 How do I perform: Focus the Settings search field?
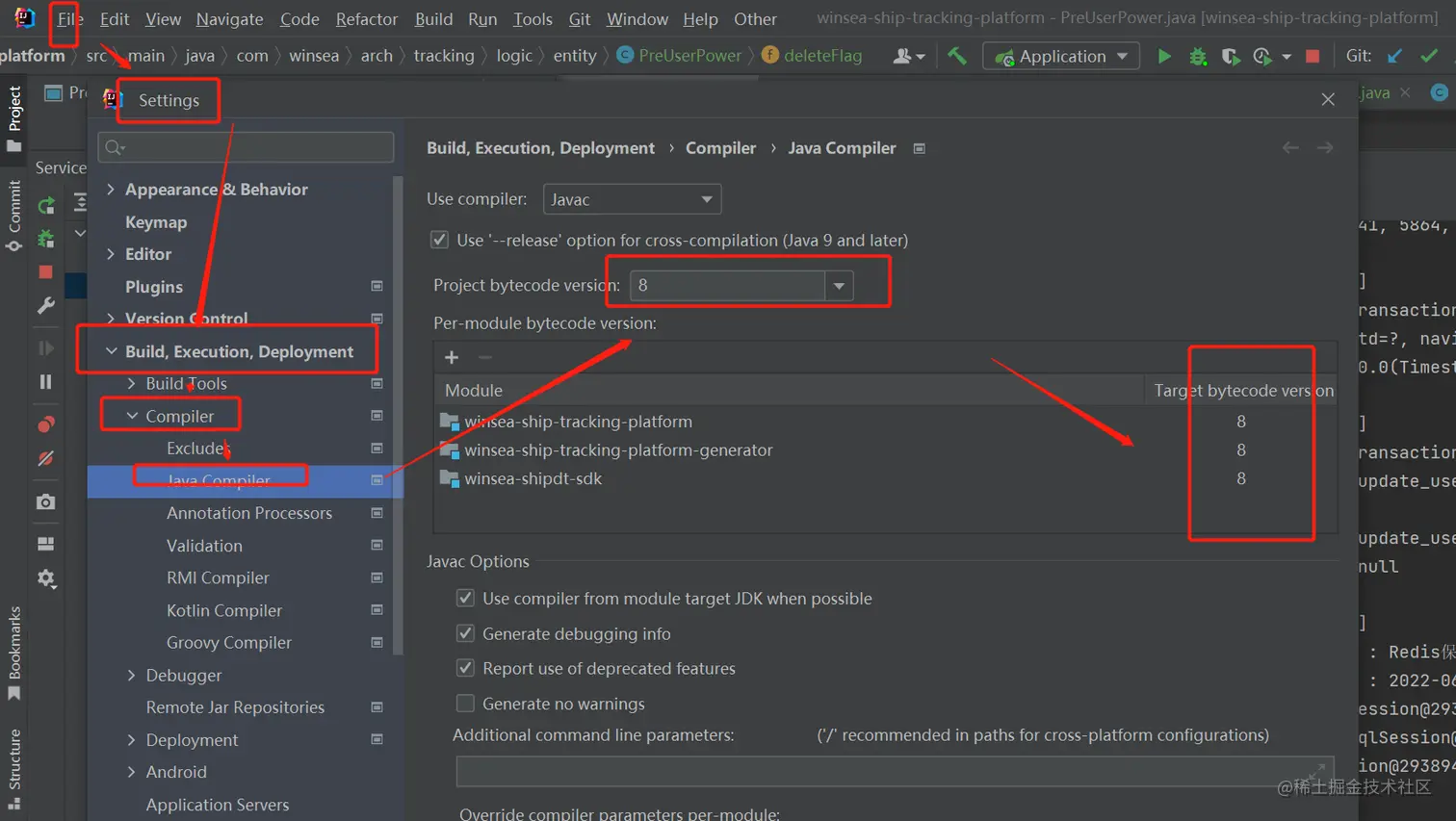pos(247,147)
